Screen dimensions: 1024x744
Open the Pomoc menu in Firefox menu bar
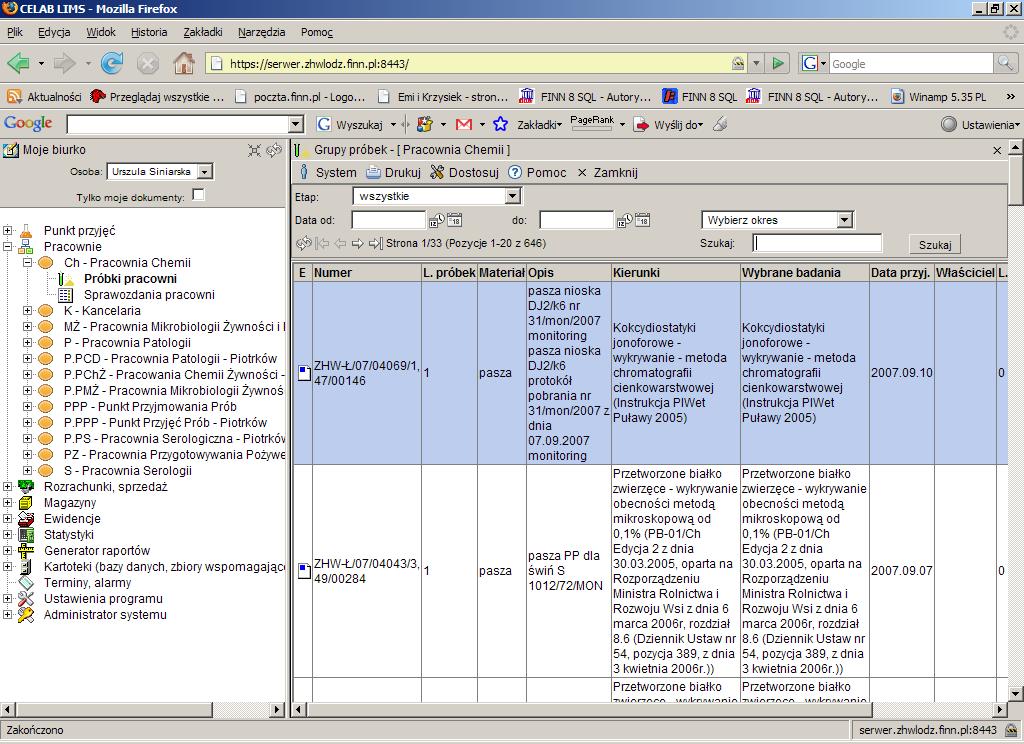(317, 32)
